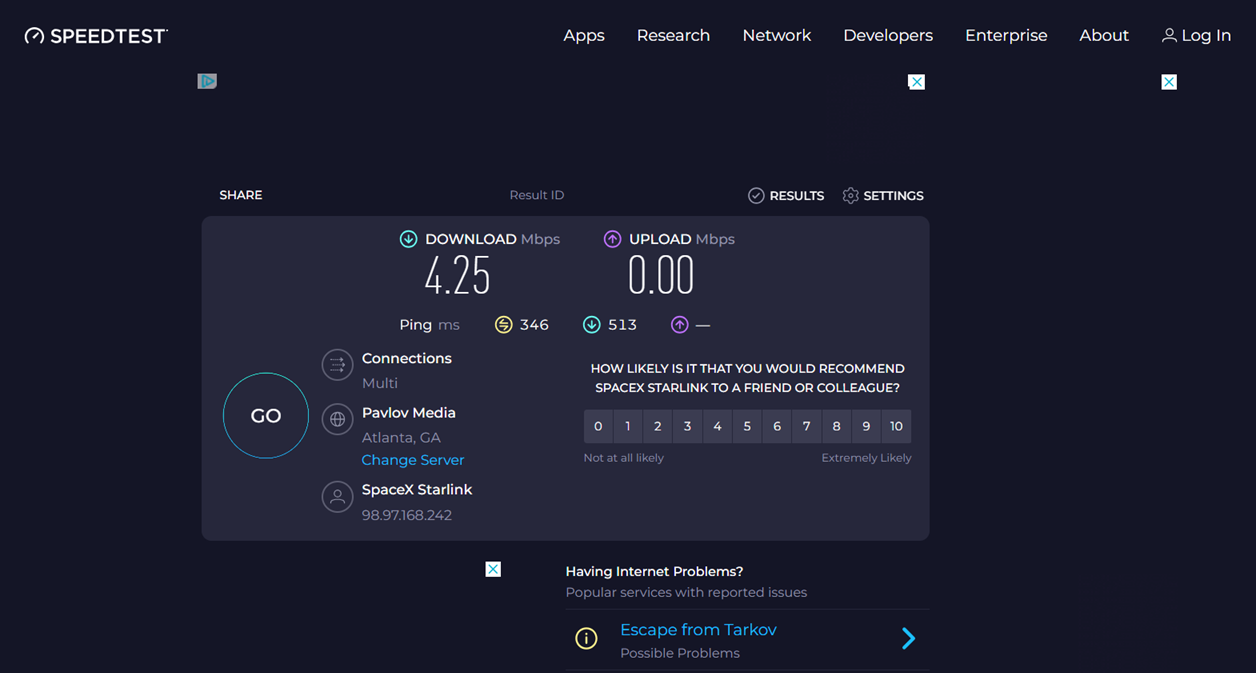This screenshot has height=673, width=1256.
Task: Rate recommendation 5
Action: pos(747,426)
